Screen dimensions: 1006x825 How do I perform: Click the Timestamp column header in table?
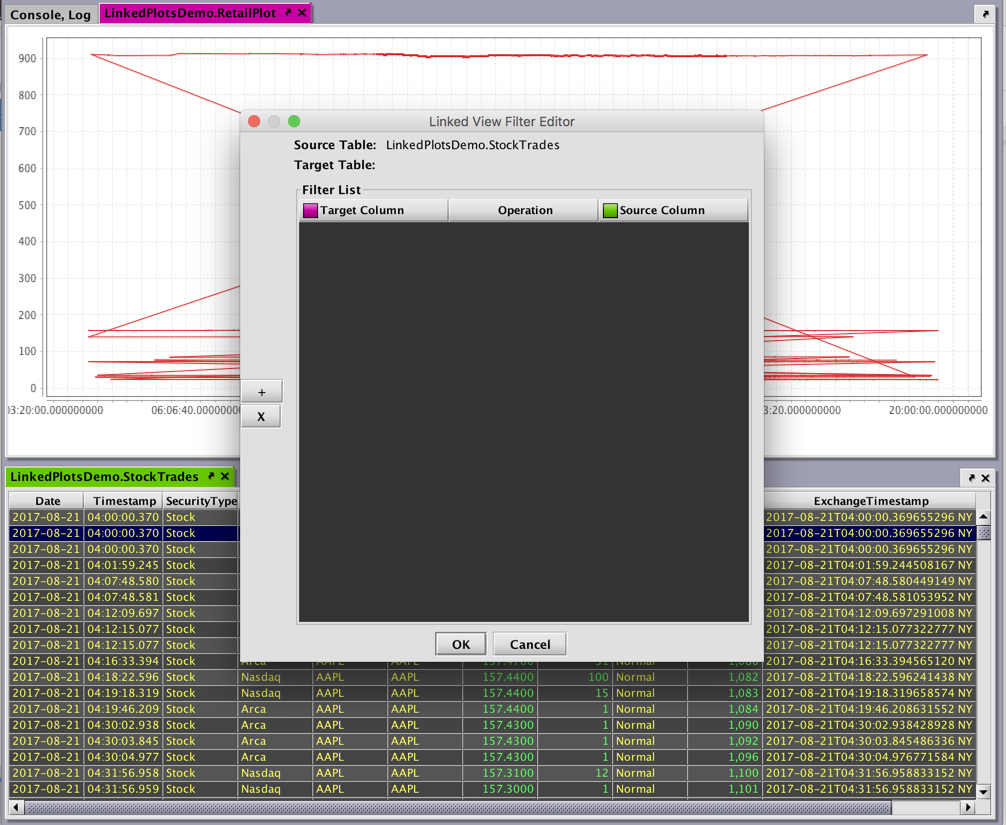tap(124, 501)
